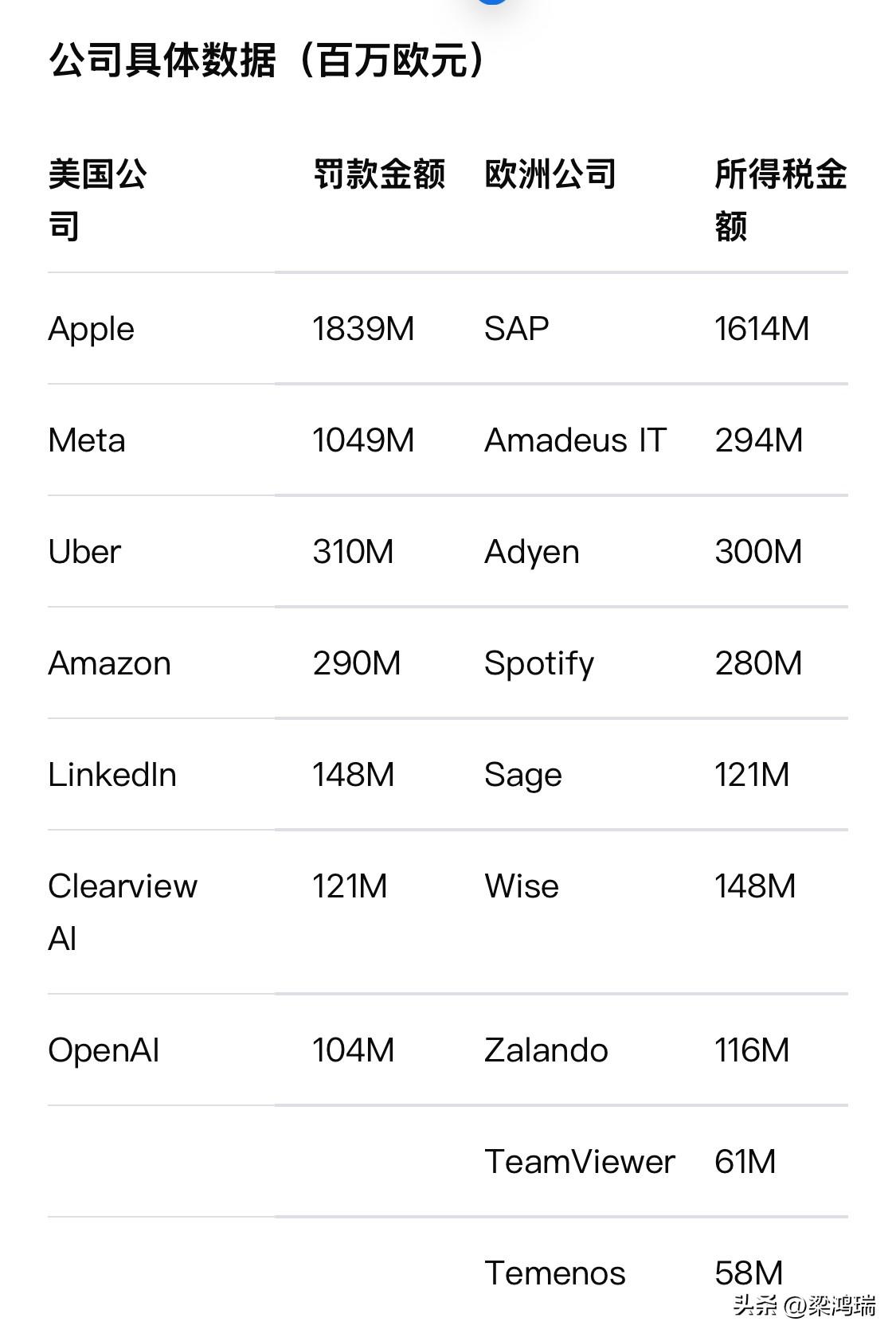Image resolution: width=896 pixels, height=1337 pixels.
Task: Select the Amadeus IT cell
Action: (x=575, y=440)
